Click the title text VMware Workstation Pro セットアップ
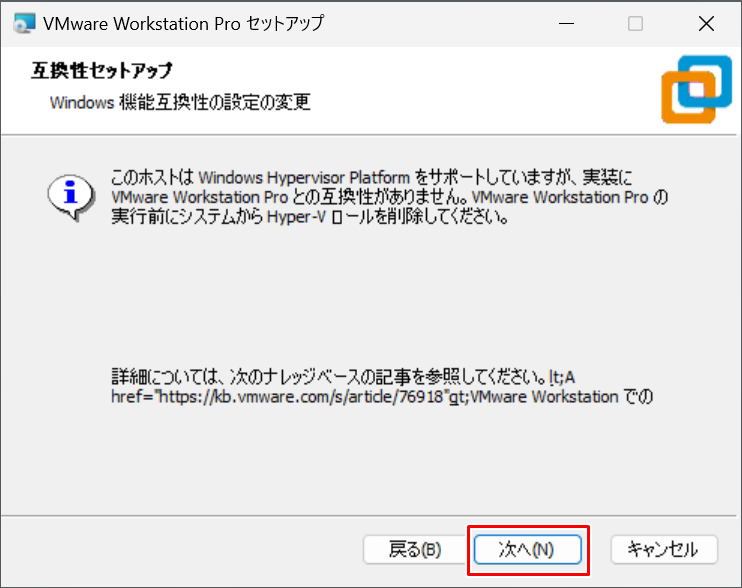742x588 pixels. [x=184, y=23]
